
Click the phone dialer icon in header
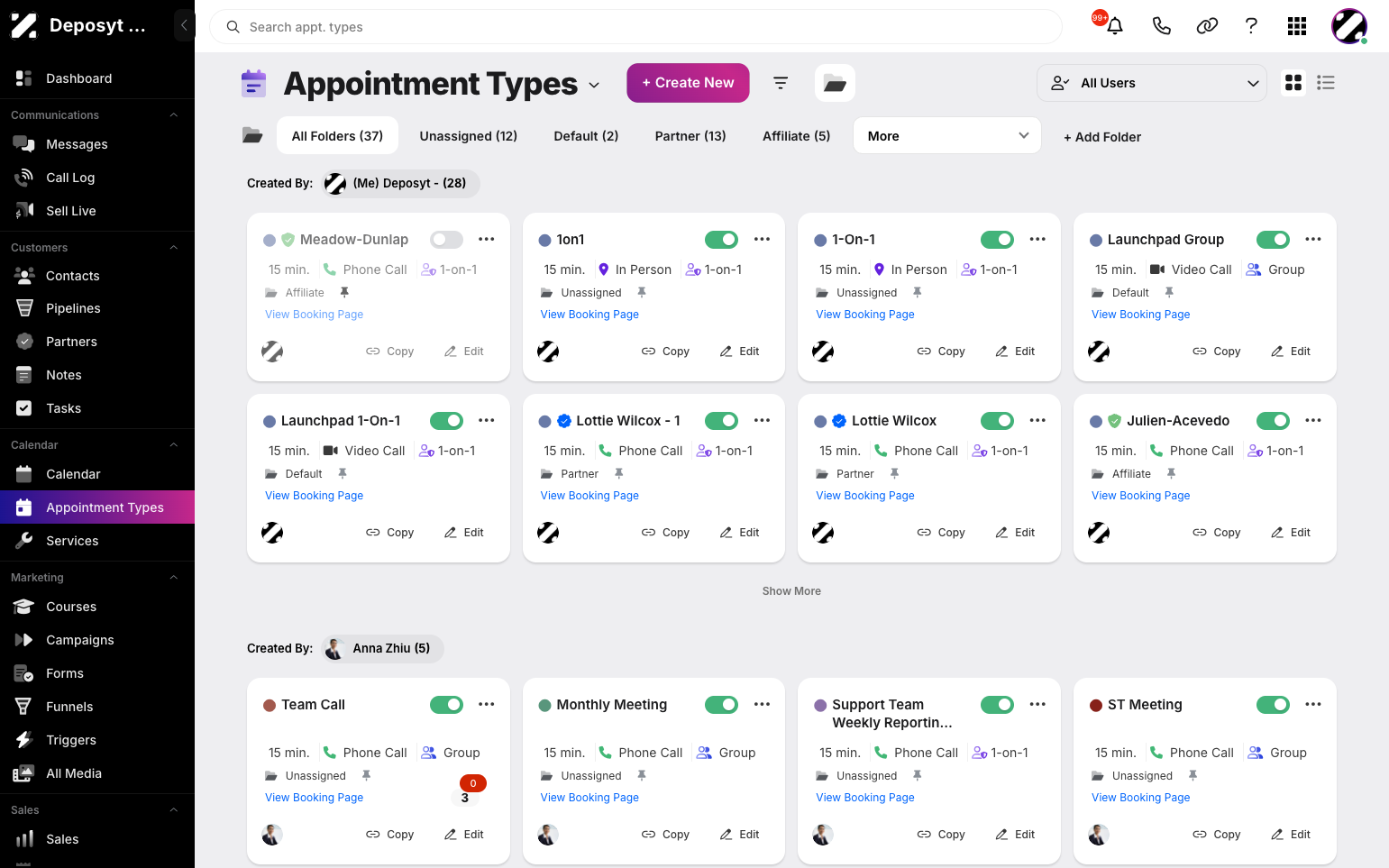tap(1161, 26)
